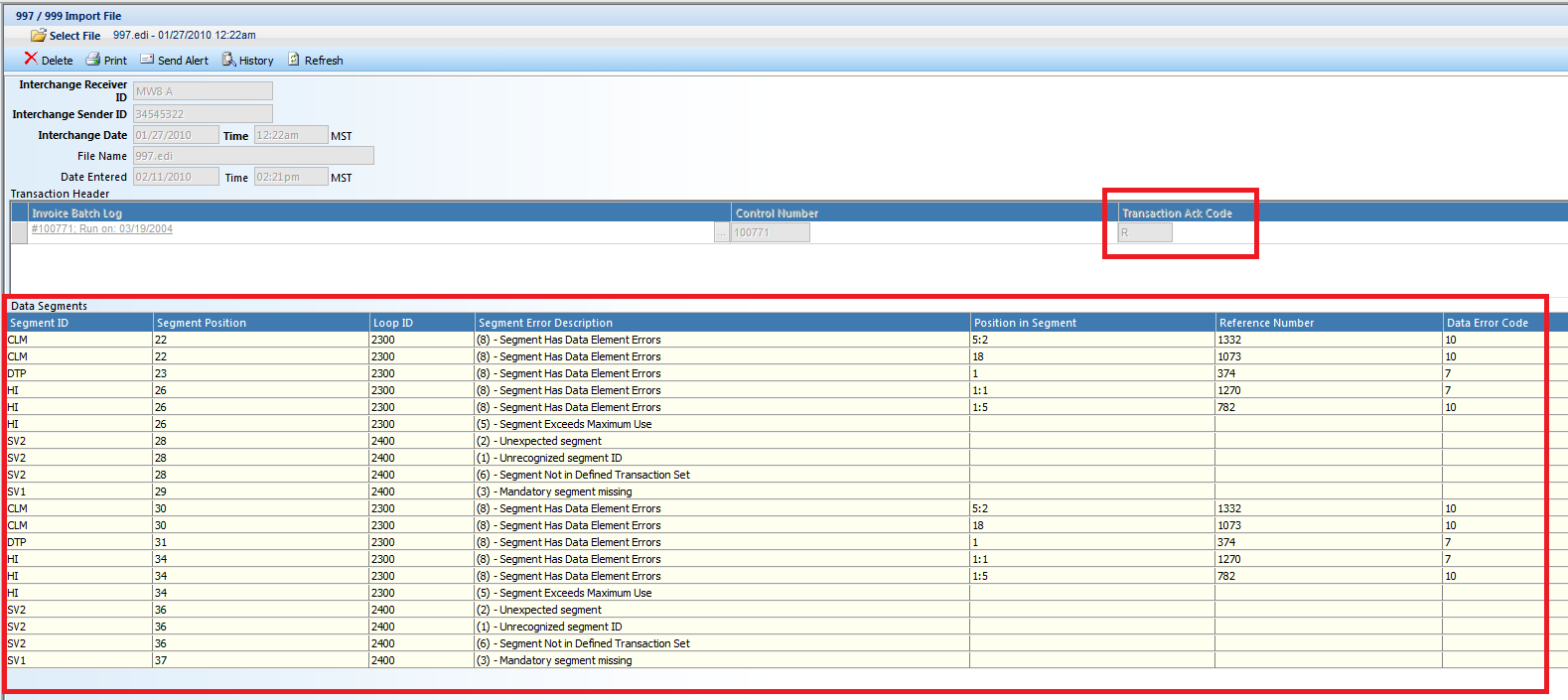Click the Select File folder icon
Image resolution: width=1568 pixels, height=700 pixels.
click(38, 35)
